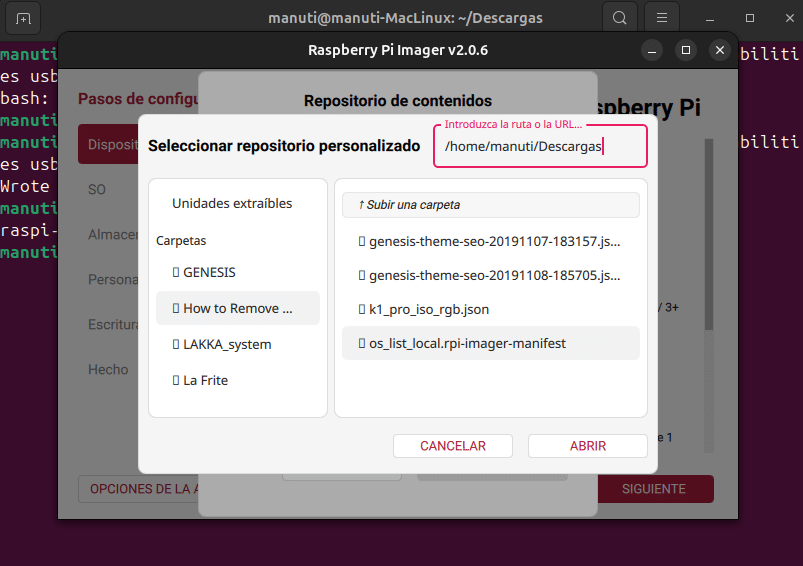The width and height of the screenshot is (803, 566).
Task: Click the path or URL input field
Action: (540, 146)
